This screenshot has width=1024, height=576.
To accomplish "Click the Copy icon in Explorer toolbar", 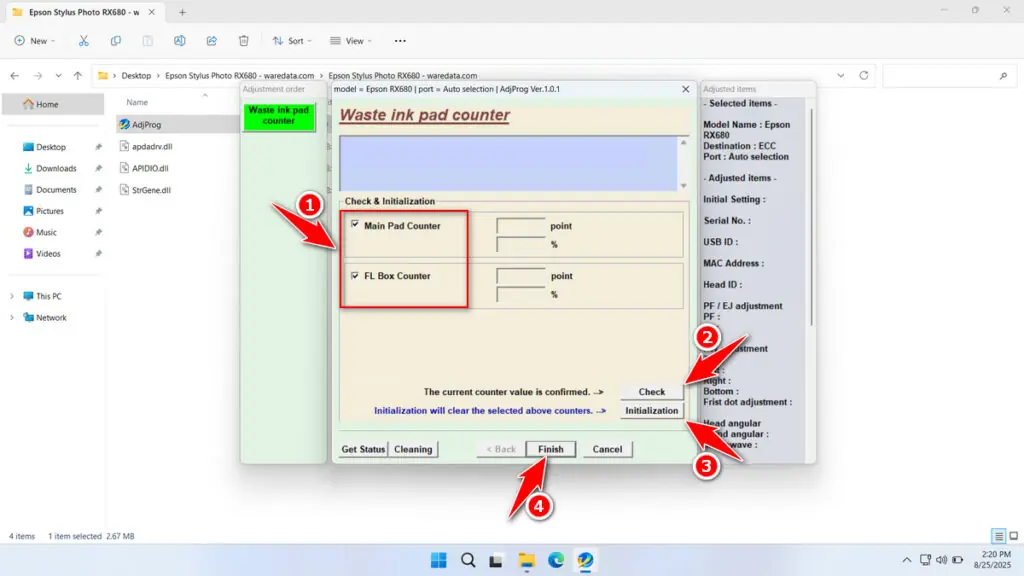I will pos(116,41).
